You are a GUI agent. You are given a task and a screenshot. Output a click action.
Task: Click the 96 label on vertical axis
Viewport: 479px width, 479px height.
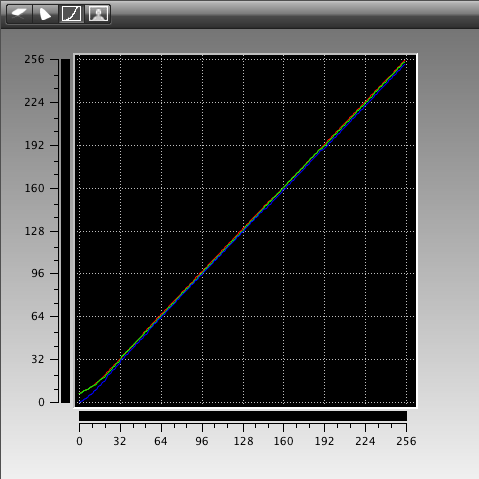click(x=38, y=273)
